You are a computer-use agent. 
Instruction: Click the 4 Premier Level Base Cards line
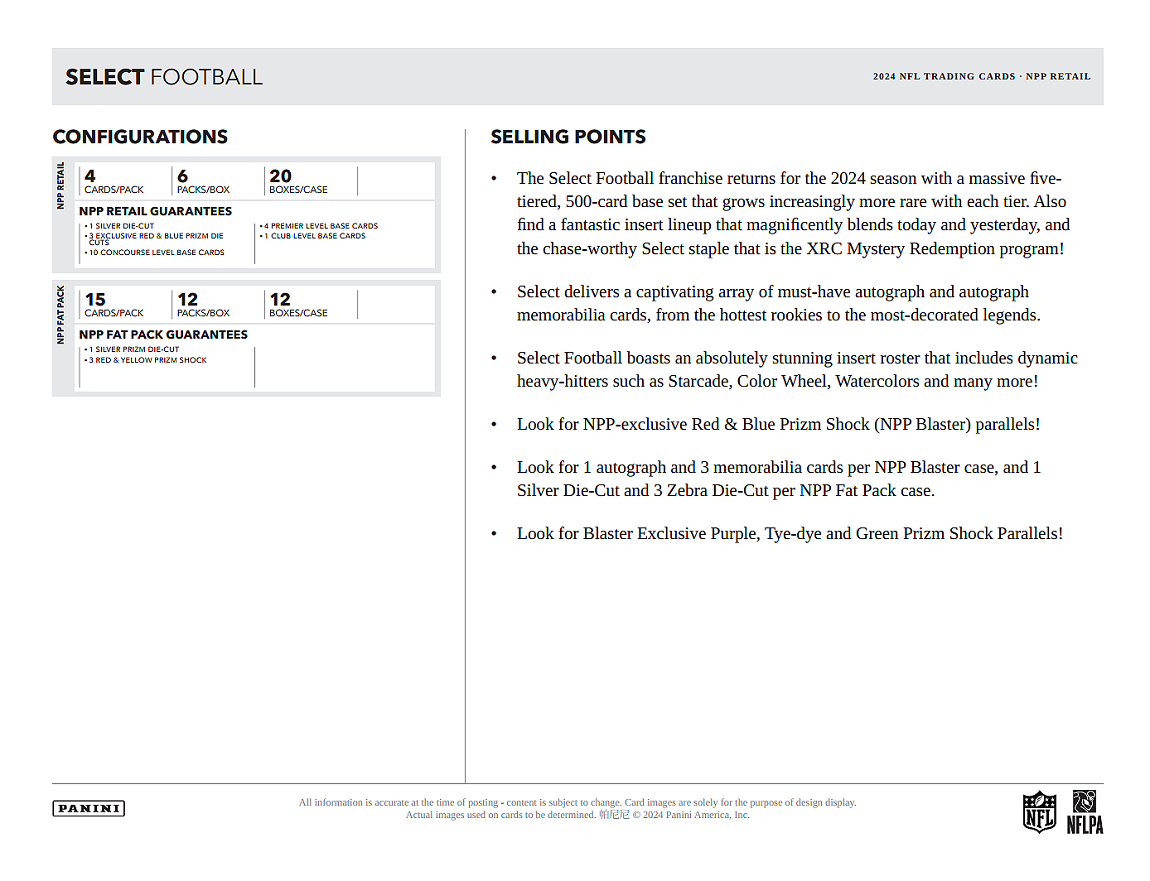coord(319,226)
